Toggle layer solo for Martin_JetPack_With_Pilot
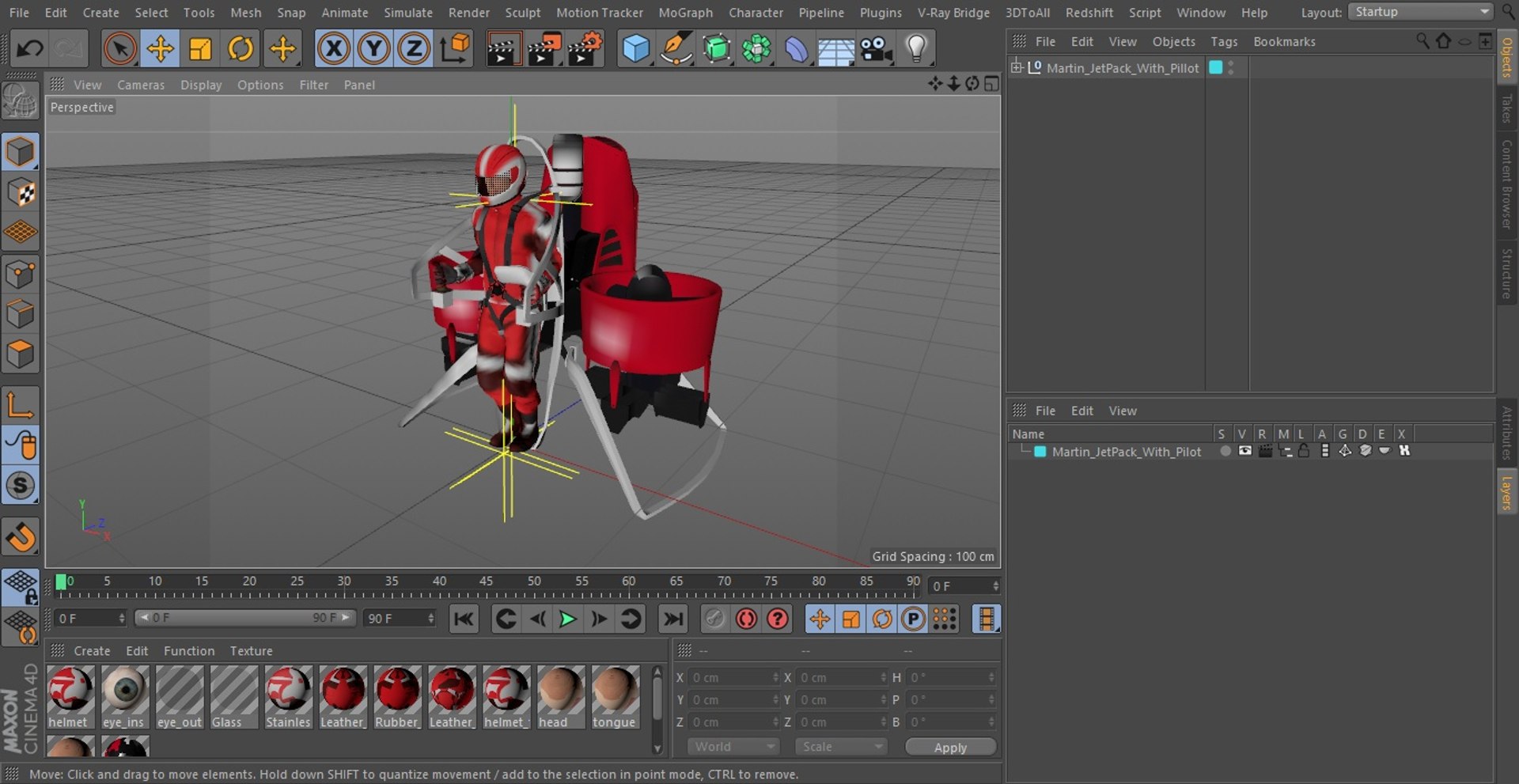1519x784 pixels. point(1225,451)
